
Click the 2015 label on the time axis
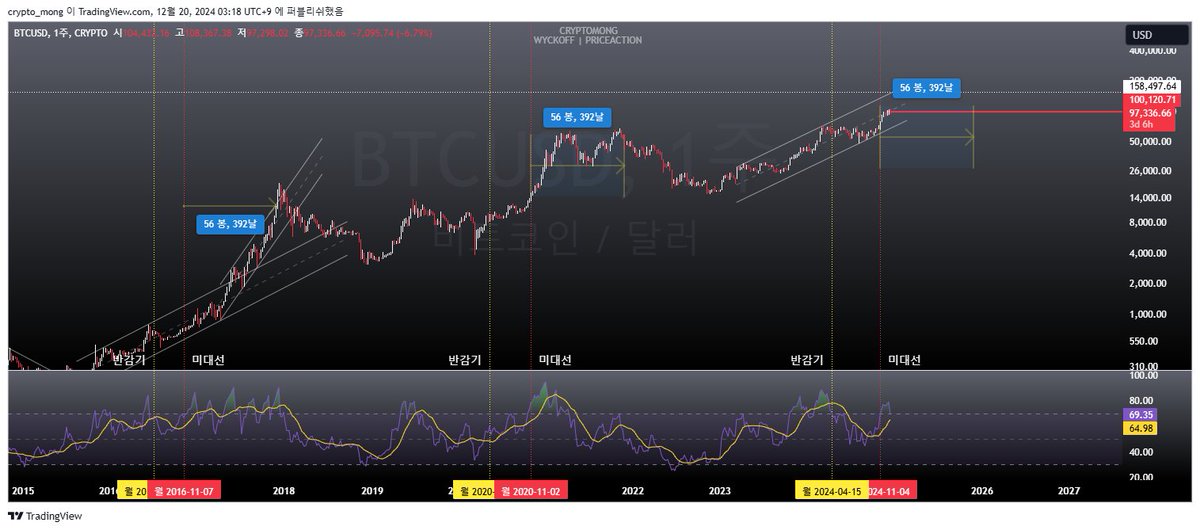click(23, 491)
